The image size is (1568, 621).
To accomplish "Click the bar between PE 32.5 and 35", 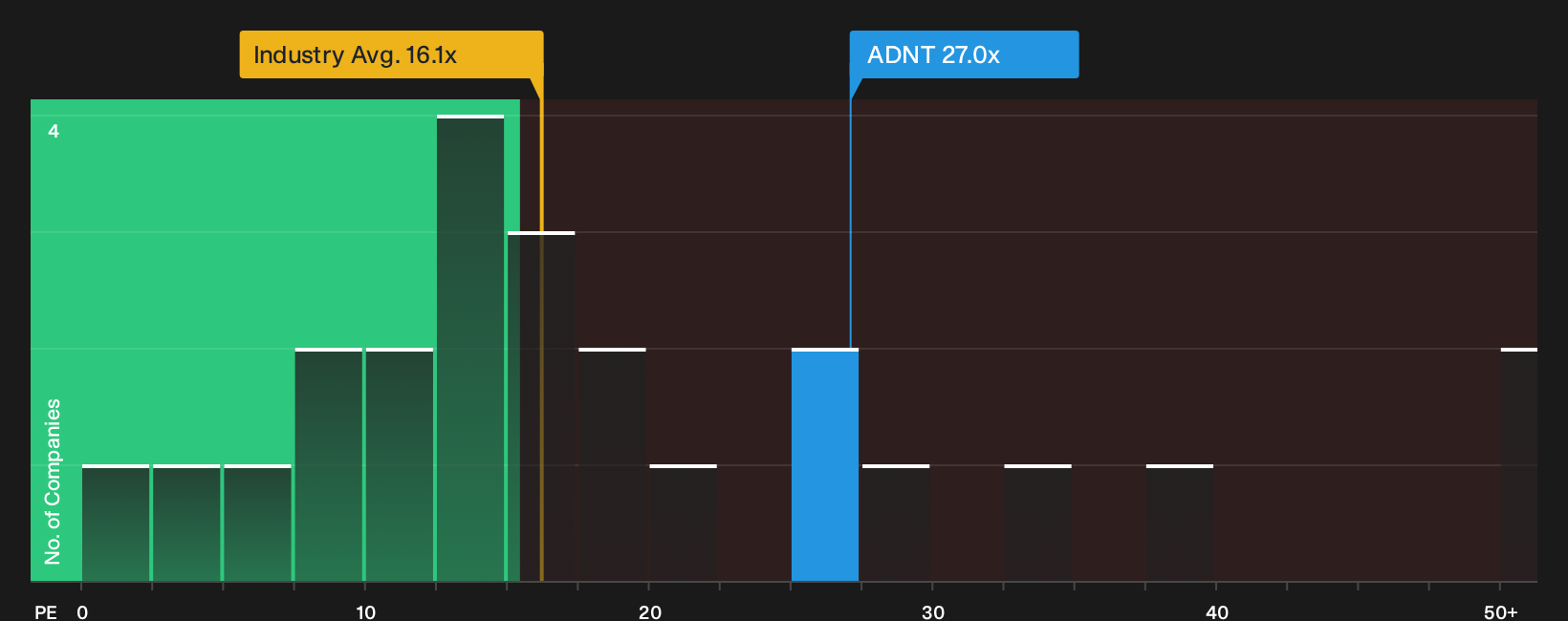I will coord(1037,523).
